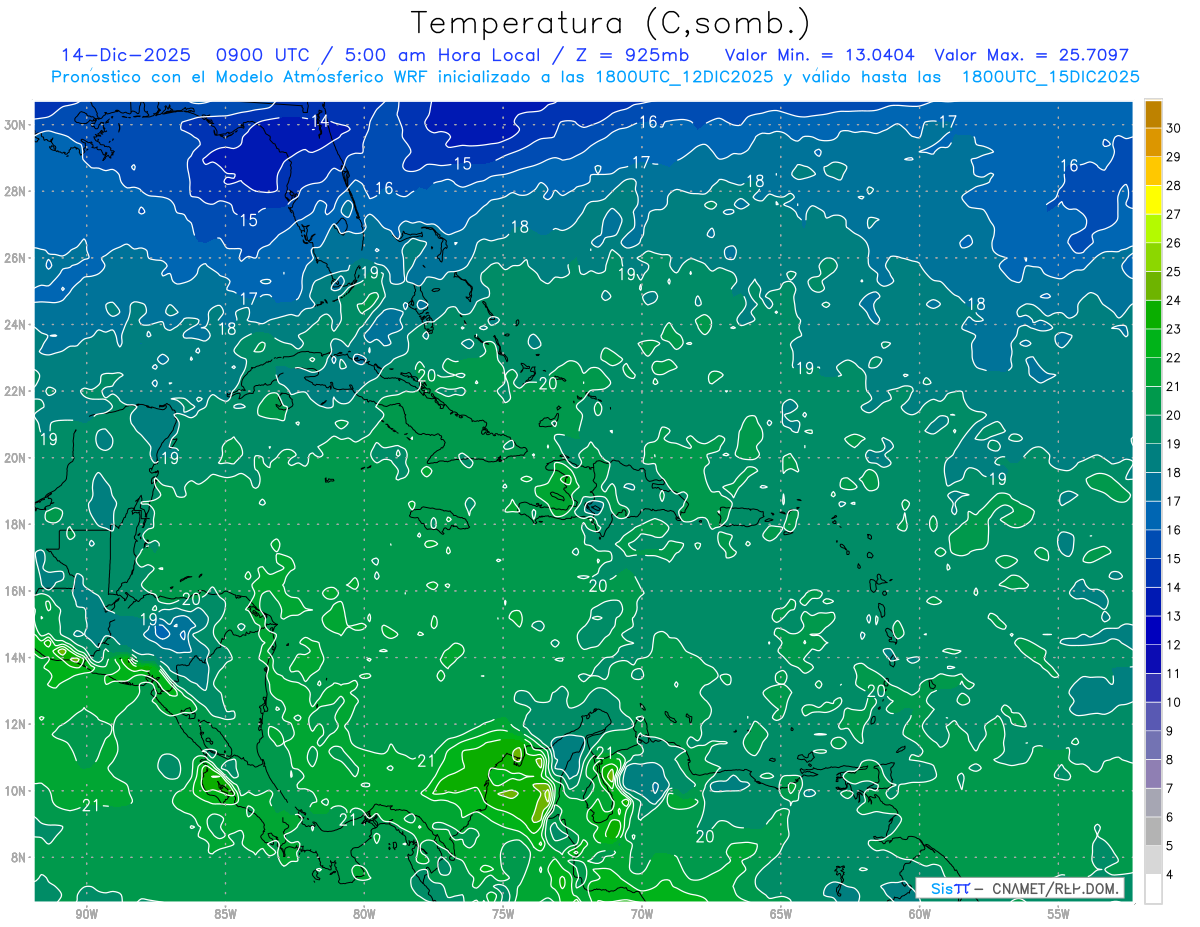The width and height of the screenshot is (1200, 927).
Task: Select the purple swatch between 7 and 8
Action: click(1154, 774)
